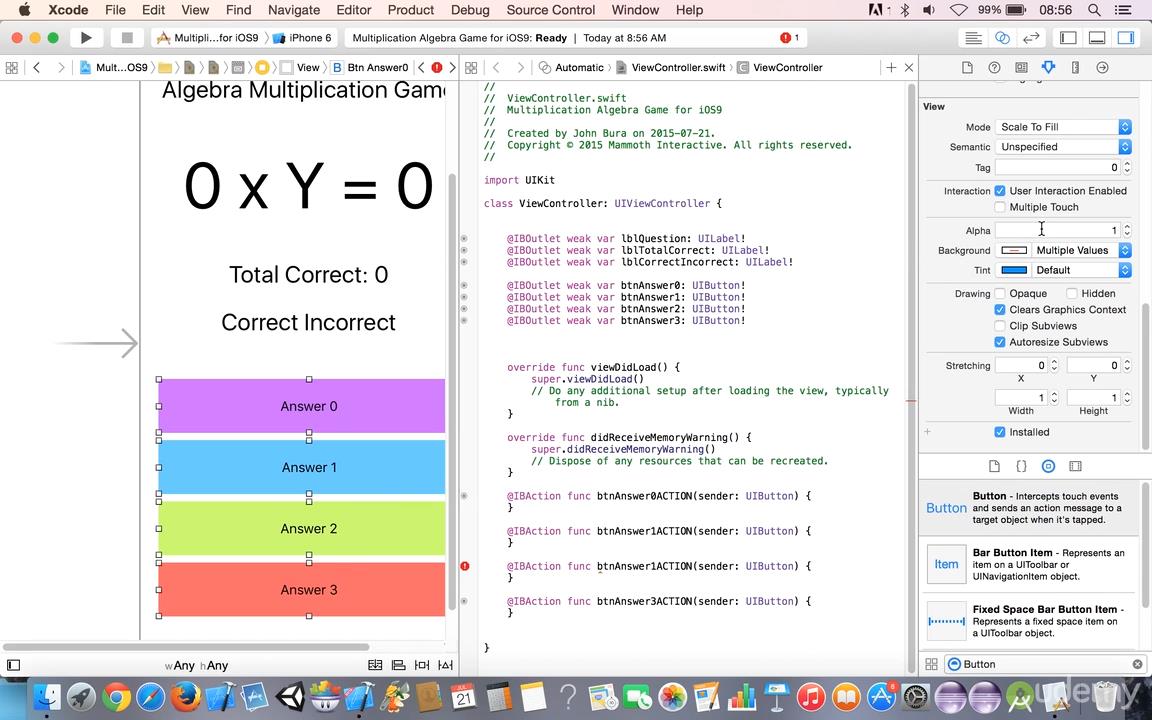Show the File Template library
Viewport: 1152px width, 720px height.
coord(994,466)
